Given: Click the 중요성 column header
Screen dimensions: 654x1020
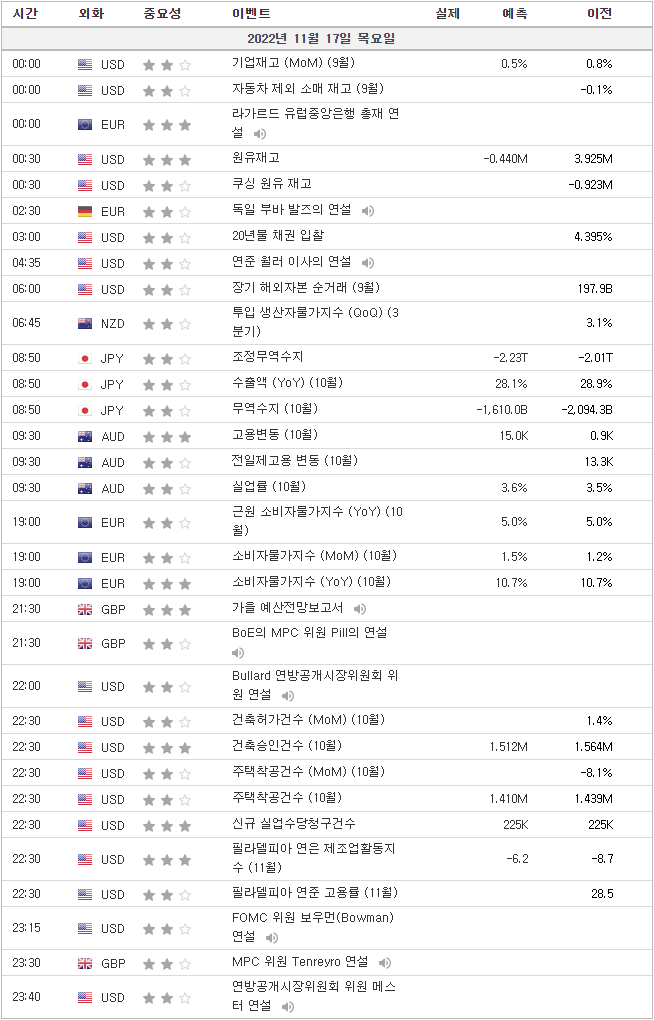Looking at the screenshot, I should (x=163, y=13).
